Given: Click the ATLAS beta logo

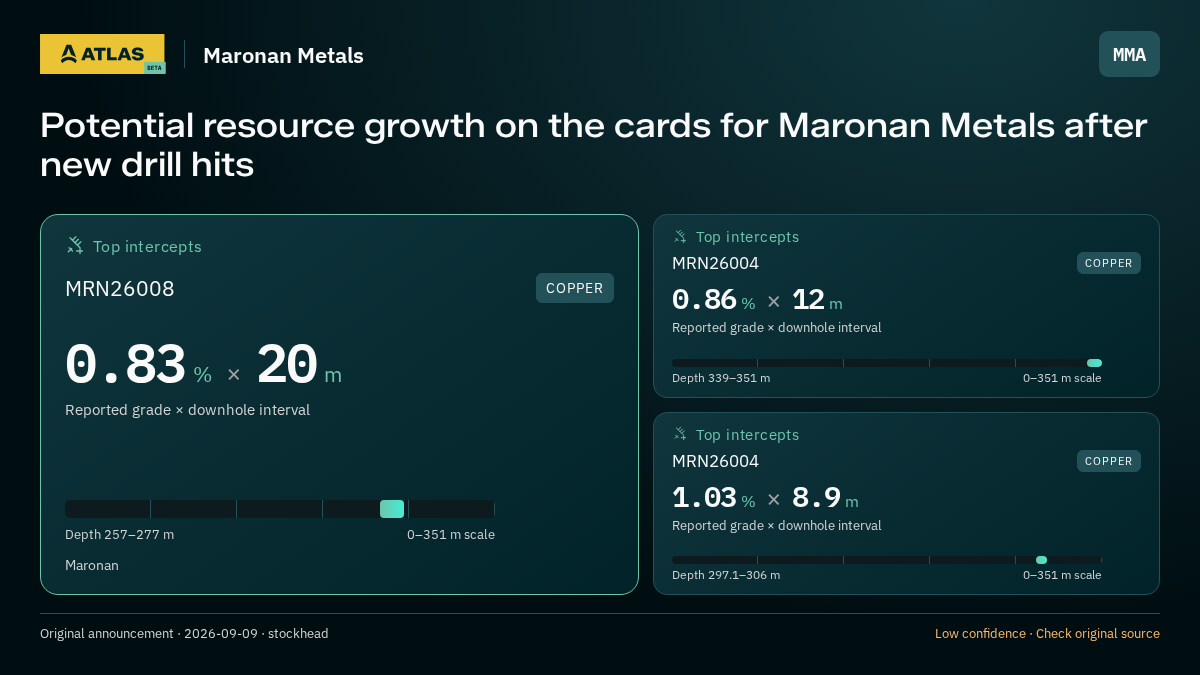Looking at the screenshot, I should 102,54.
